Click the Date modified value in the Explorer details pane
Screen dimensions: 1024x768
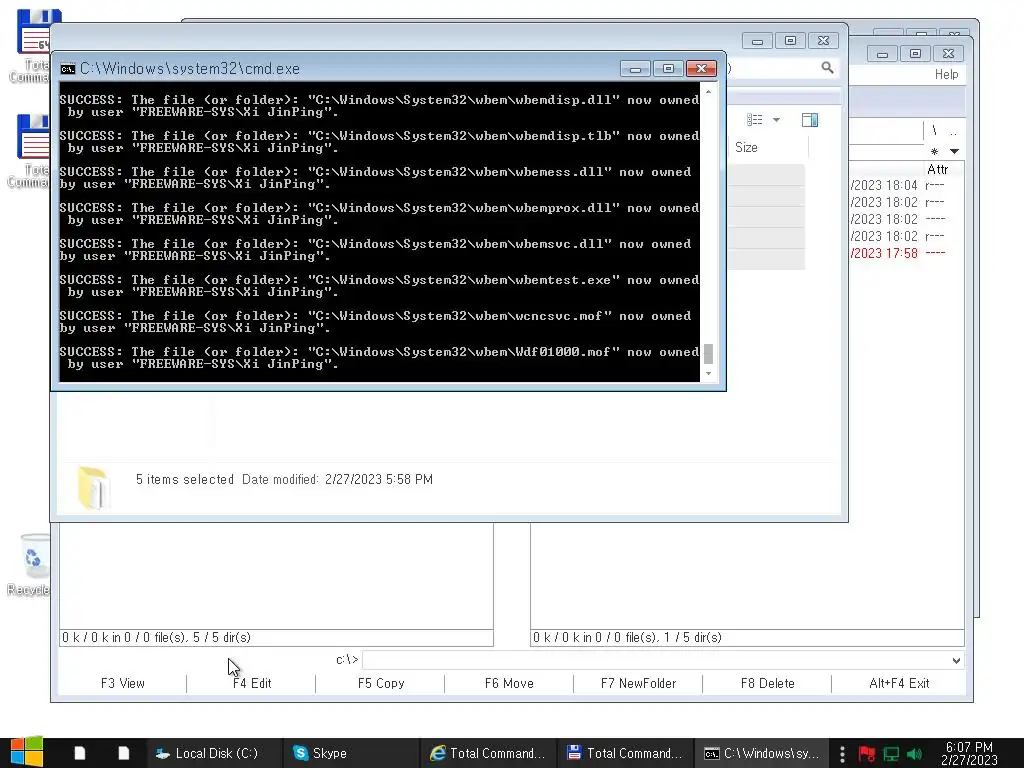[379, 479]
